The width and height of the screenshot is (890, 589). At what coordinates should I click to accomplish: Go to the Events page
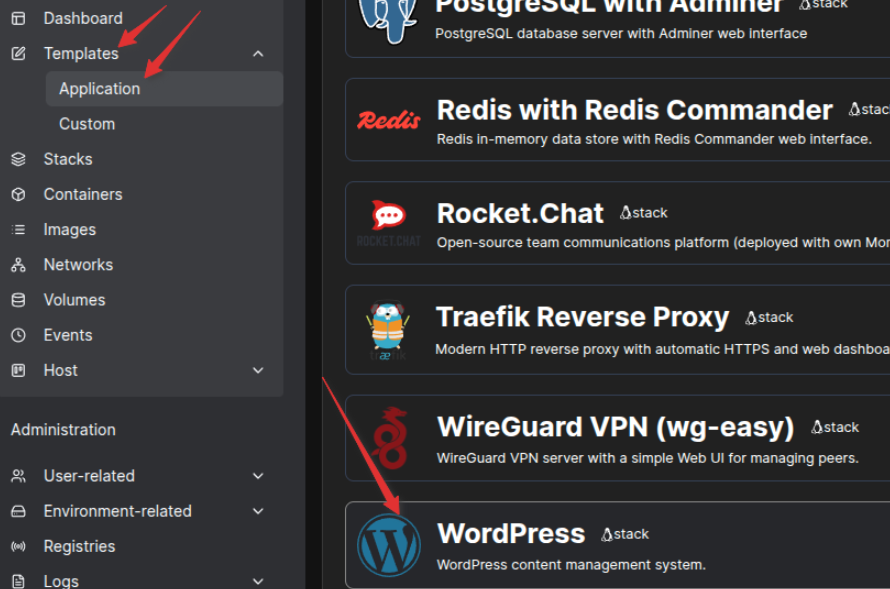pos(68,335)
